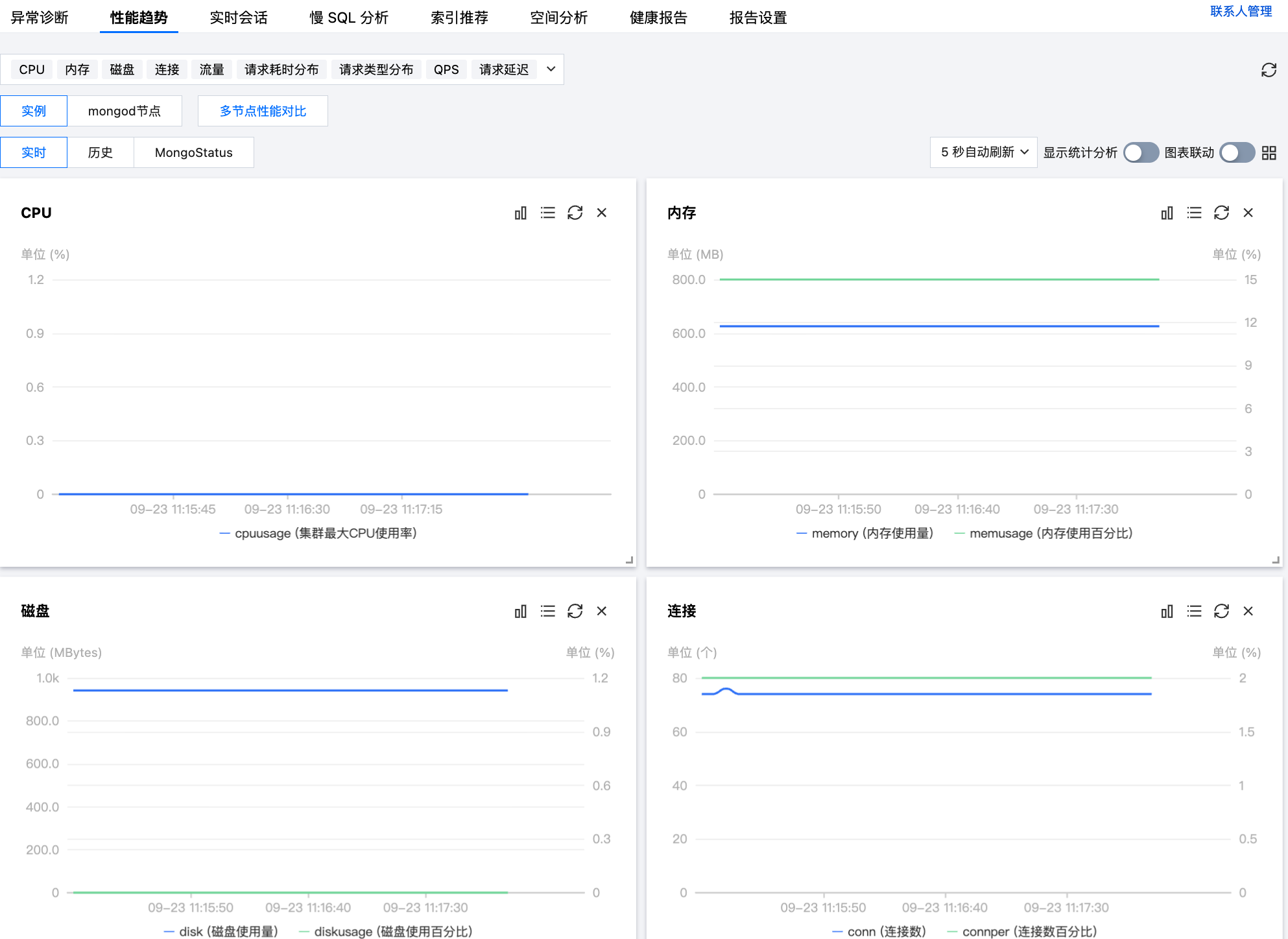The width and height of the screenshot is (1288, 939).
Task: Select the QPS metric tag
Action: click(x=446, y=69)
